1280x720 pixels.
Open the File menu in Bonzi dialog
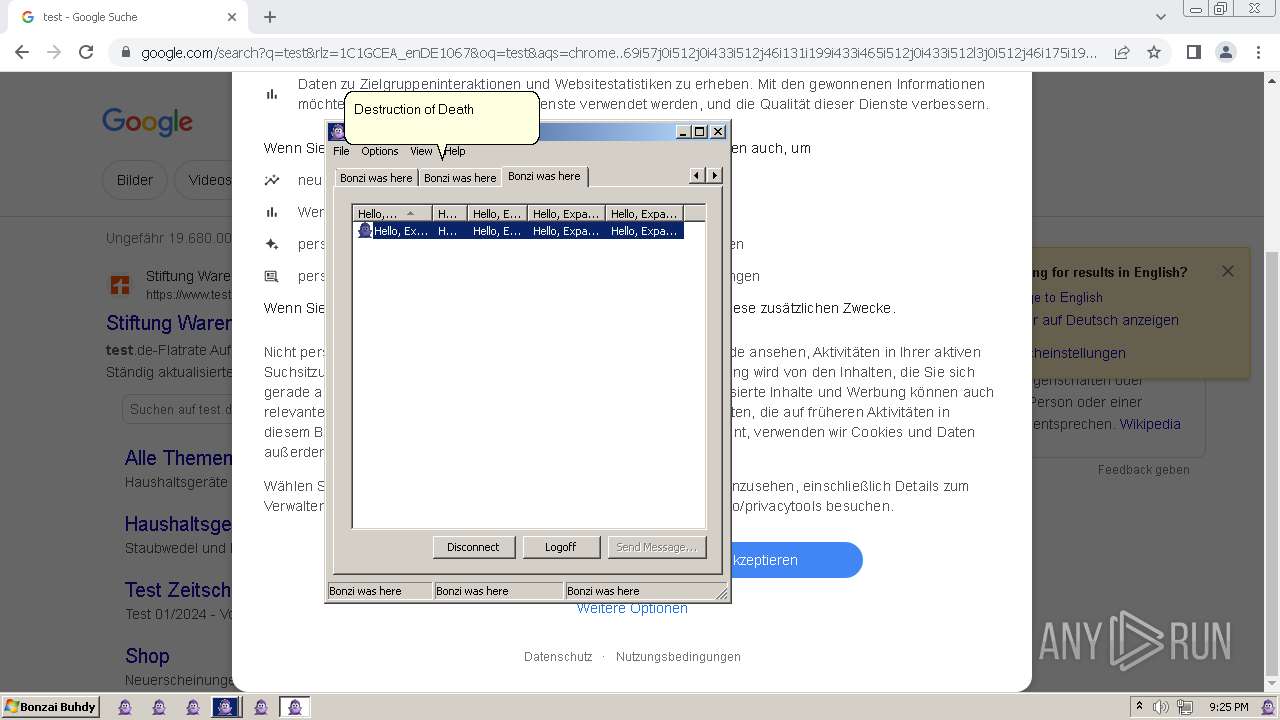pos(341,151)
